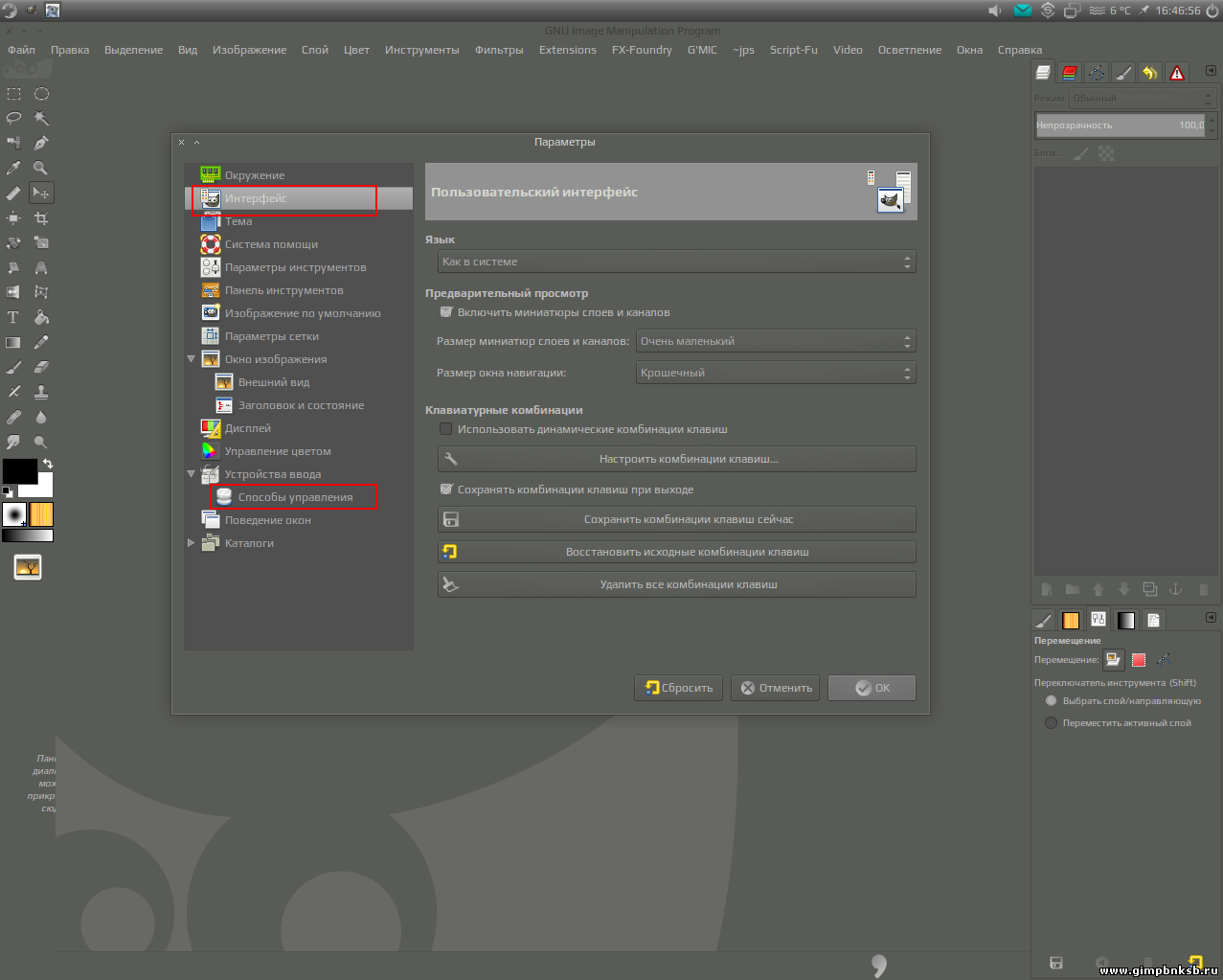The image size is (1223, 980).
Task: Select the Rectangle Select tool
Action: [13, 94]
